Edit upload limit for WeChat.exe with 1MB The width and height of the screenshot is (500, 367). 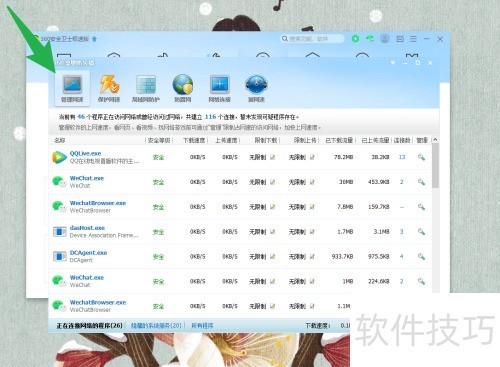coord(312,282)
